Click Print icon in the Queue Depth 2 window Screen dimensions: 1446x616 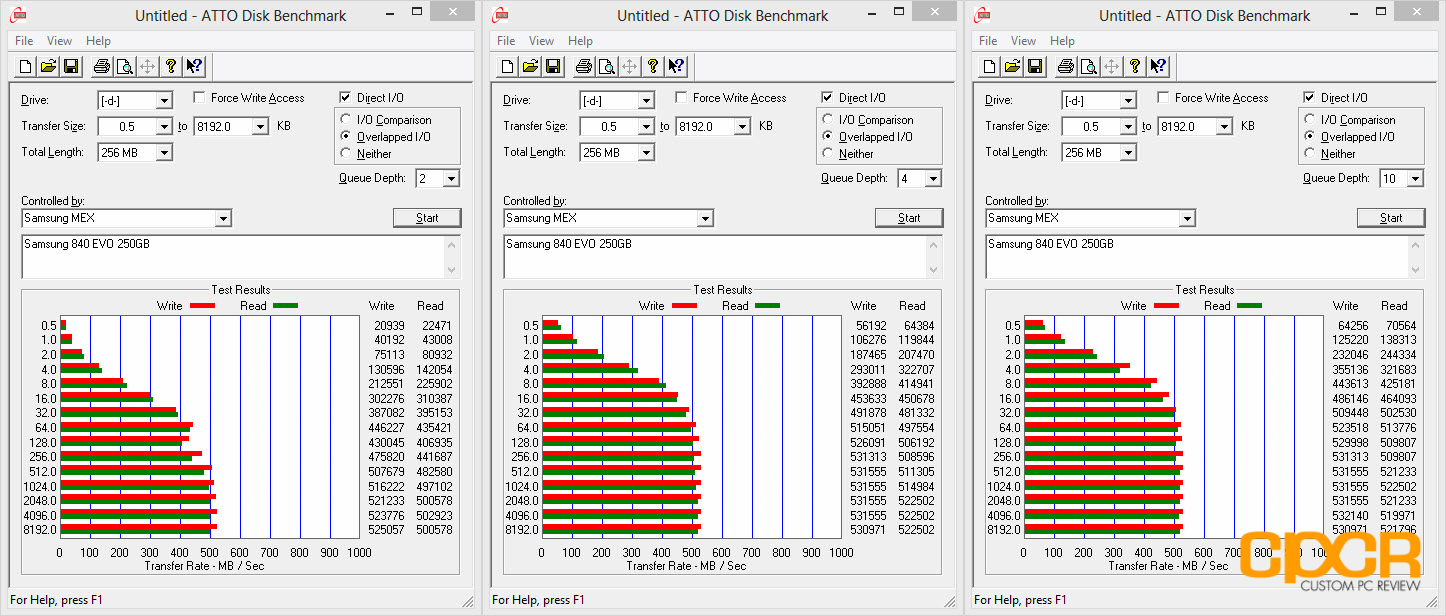click(x=101, y=67)
